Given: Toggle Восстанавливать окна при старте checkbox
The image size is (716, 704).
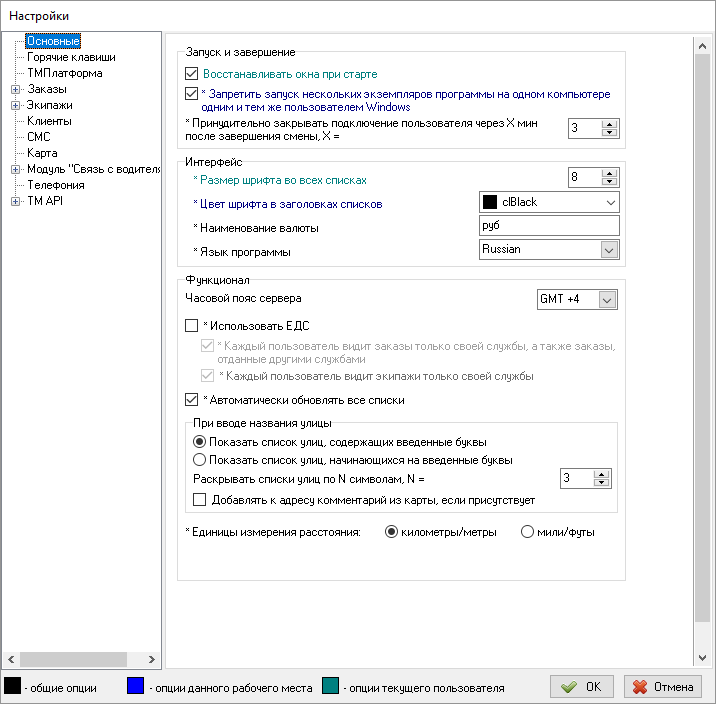Looking at the screenshot, I should (x=193, y=74).
